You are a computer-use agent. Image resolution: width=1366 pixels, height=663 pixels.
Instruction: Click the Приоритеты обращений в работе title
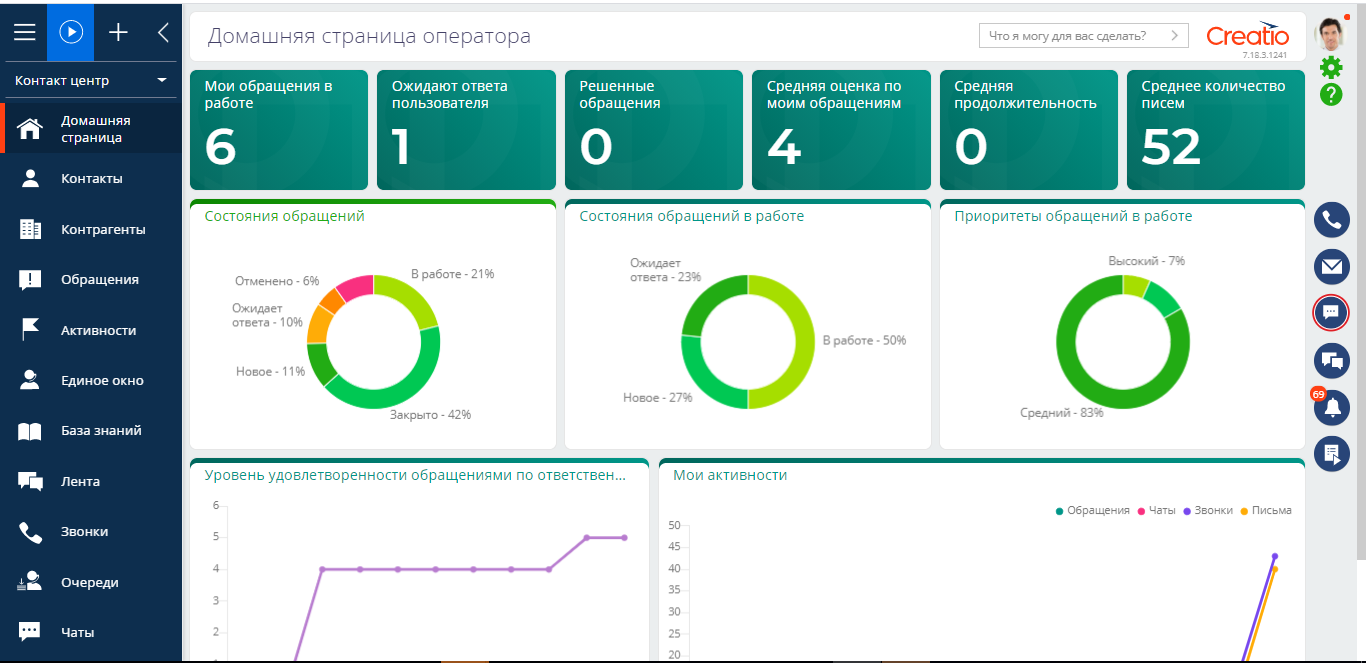click(1073, 216)
